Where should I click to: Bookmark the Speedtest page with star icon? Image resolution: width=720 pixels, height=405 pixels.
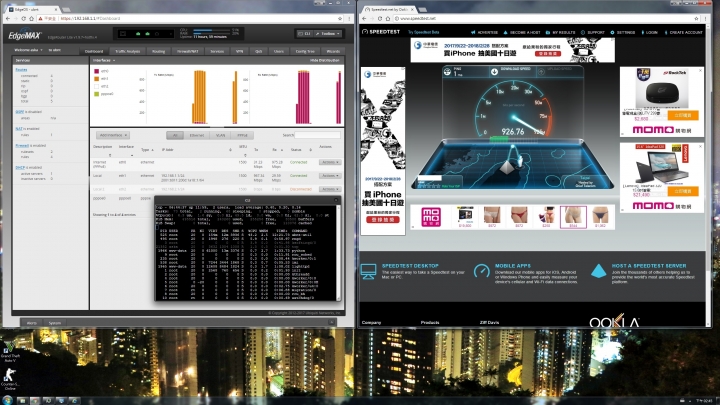[696, 18]
